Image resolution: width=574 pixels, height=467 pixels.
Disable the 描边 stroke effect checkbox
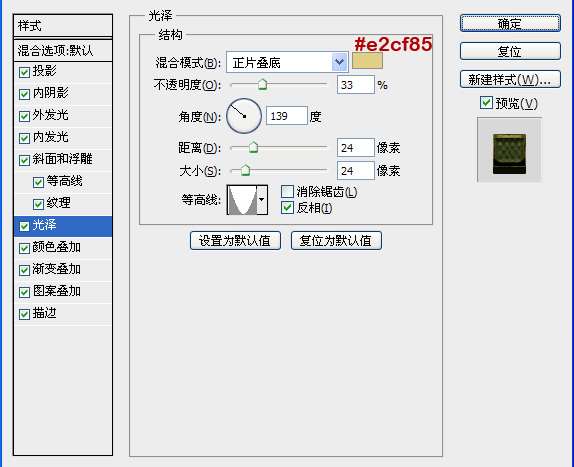(24, 314)
